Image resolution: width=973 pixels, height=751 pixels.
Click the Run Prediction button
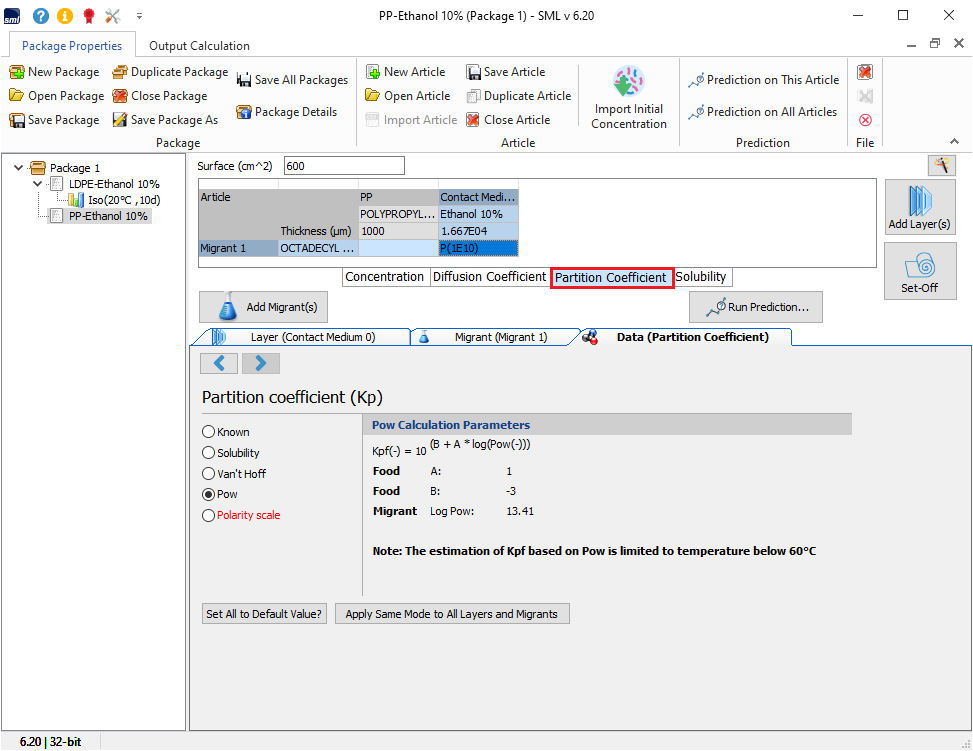pyautogui.click(x=755, y=306)
